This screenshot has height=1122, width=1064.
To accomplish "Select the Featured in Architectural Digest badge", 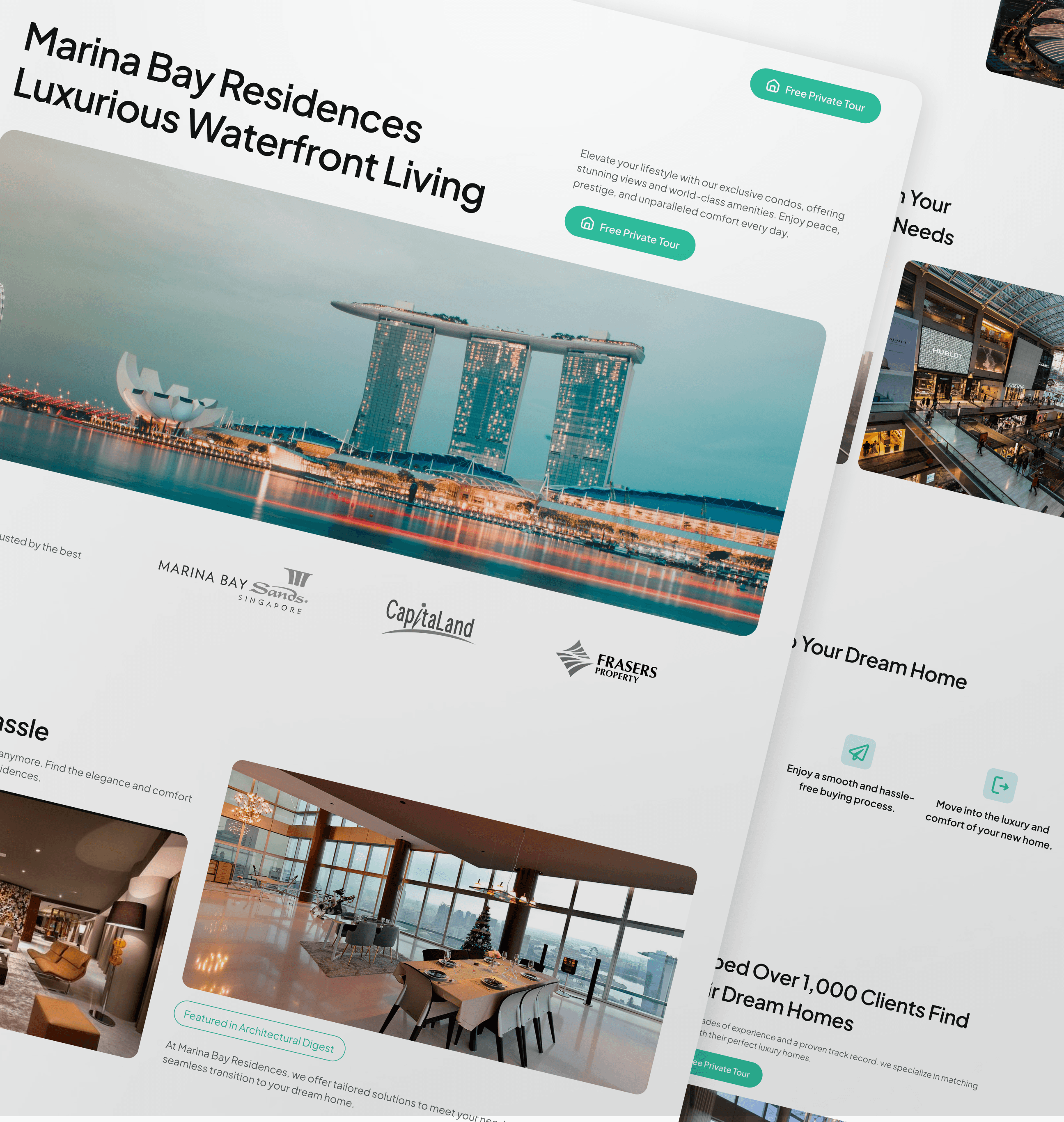I will tap(259, 1030).
